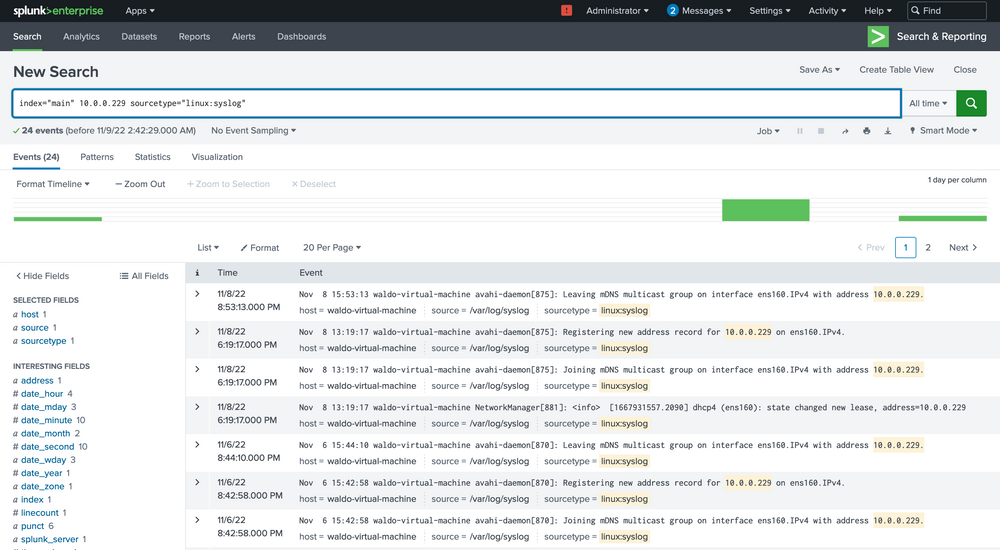Open the Smart Mode dropdown
Screen dimensions: 1000x550
[946, 131]
